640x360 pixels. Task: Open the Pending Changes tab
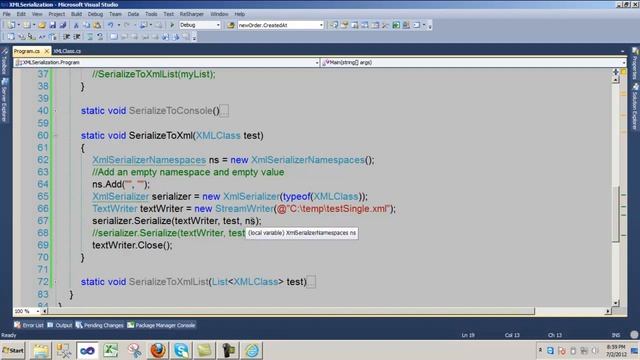click(x=100, y=325)
